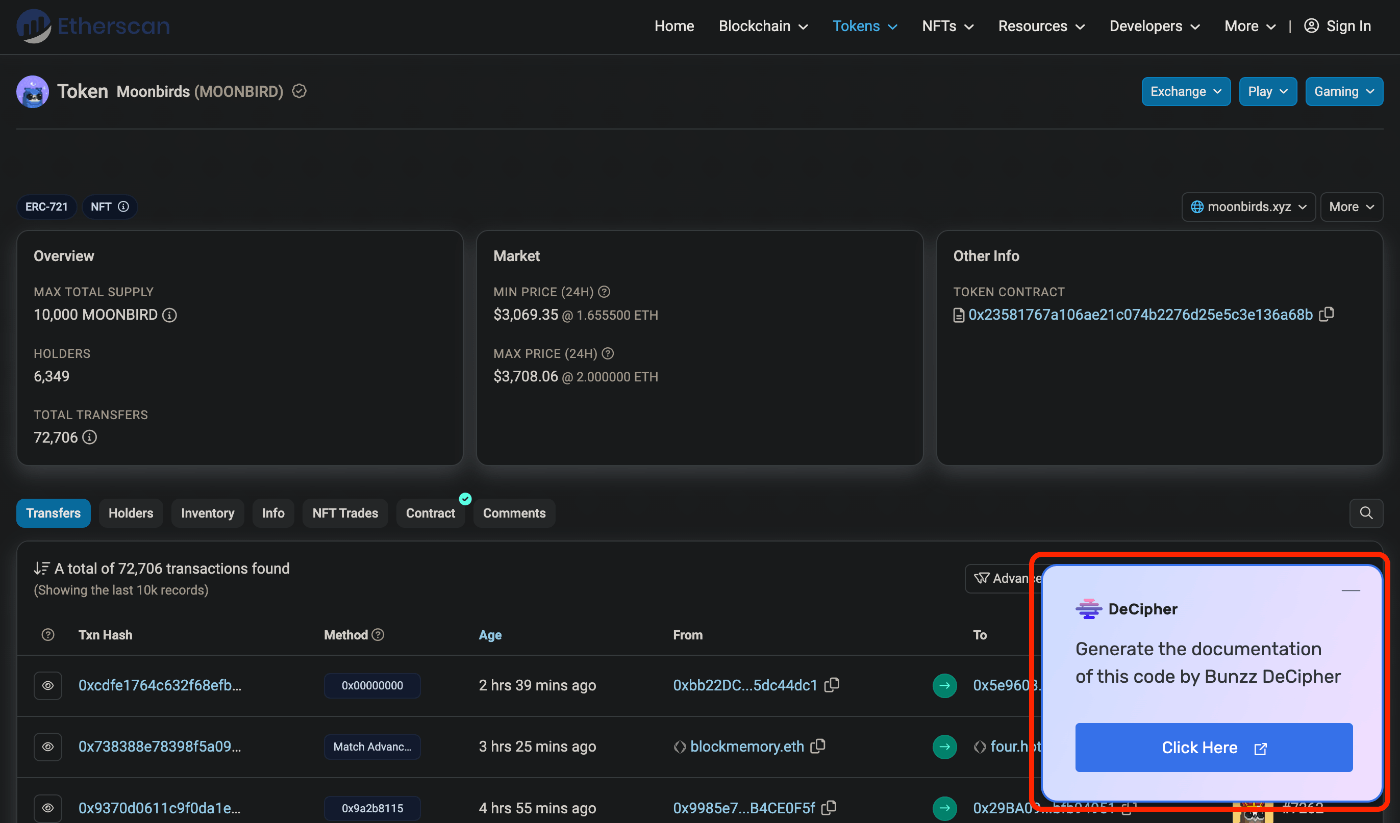Click the 0x9a2b8115 method badge
This screenshot has height=823, width=1400.
tap(372, 808)
